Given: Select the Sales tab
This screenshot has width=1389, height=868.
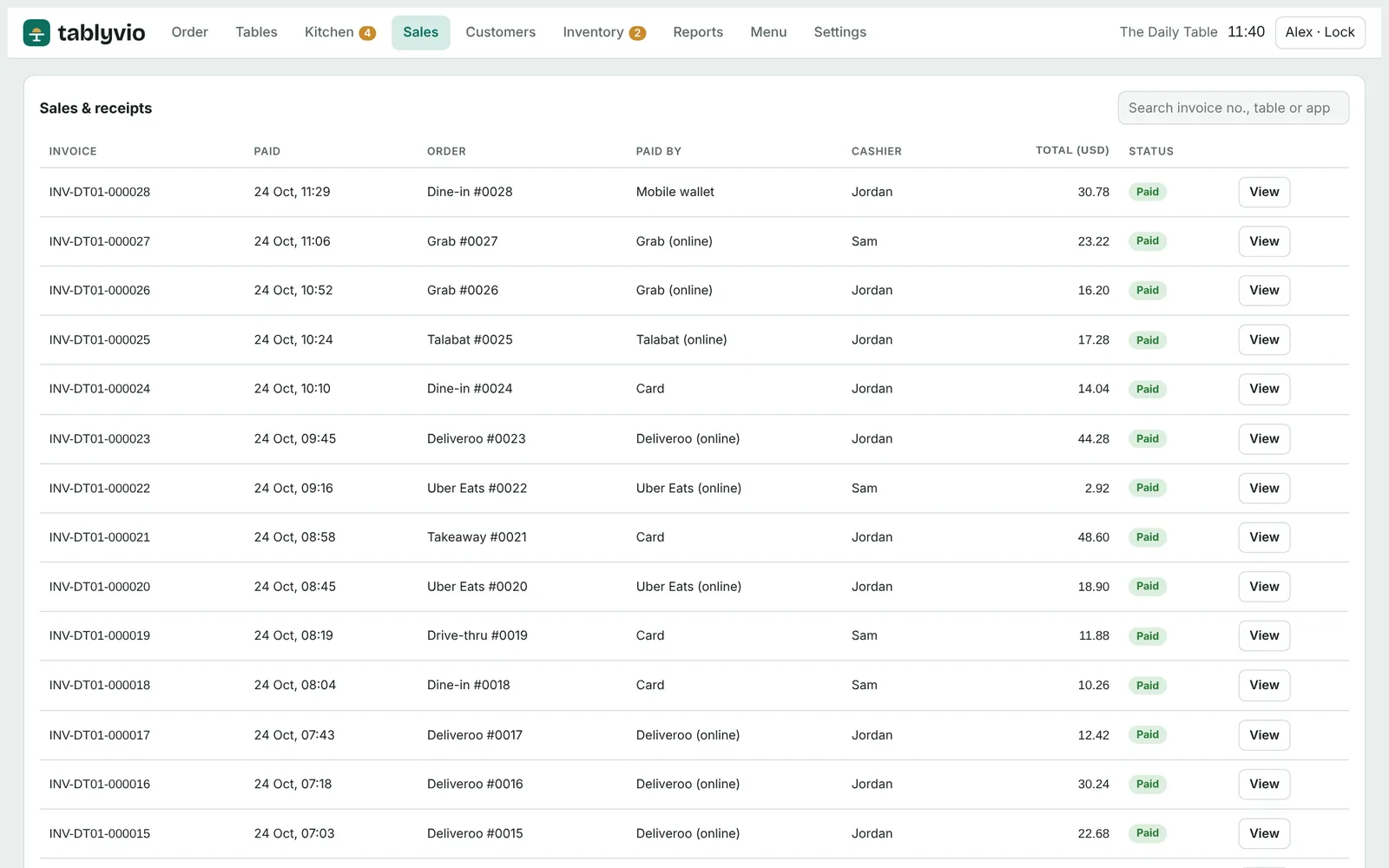Looking at the screenshot, I should pos(420,32).
